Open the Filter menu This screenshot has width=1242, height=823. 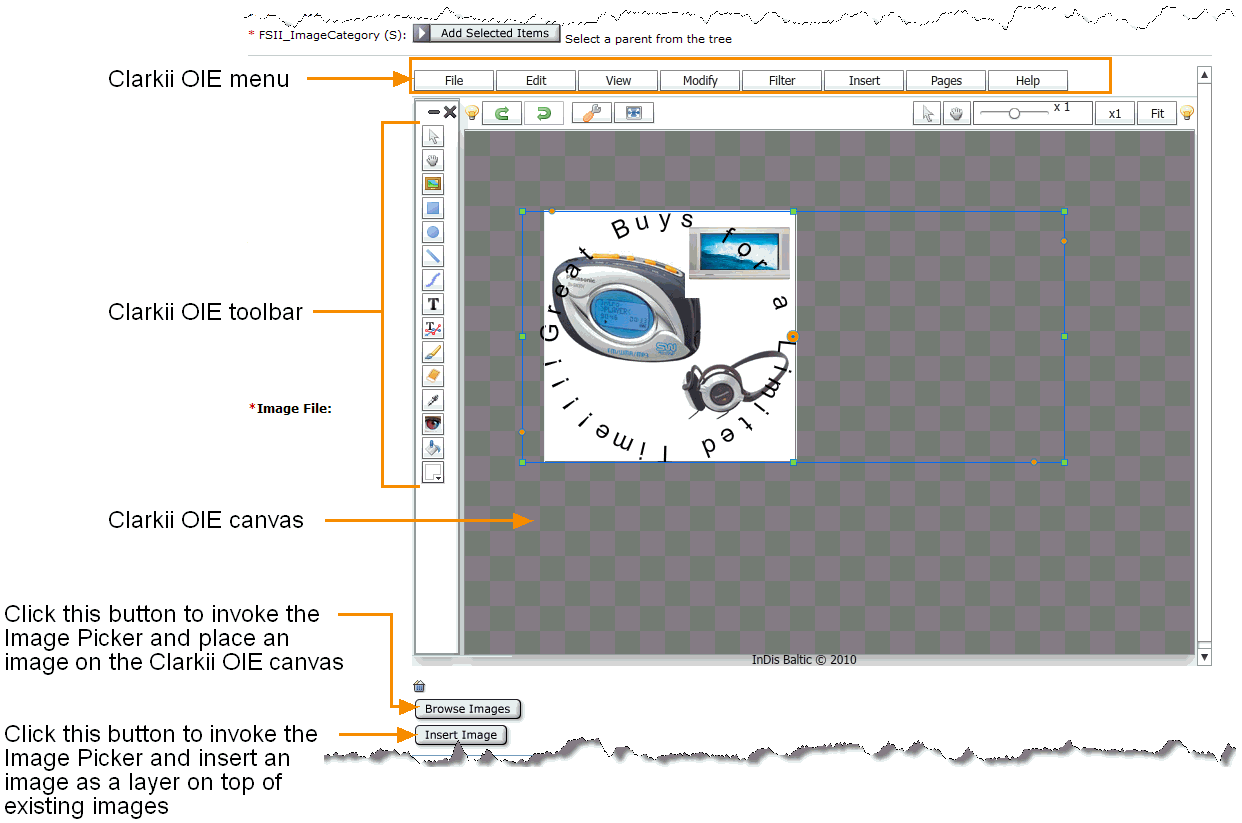tap(782, 81)
